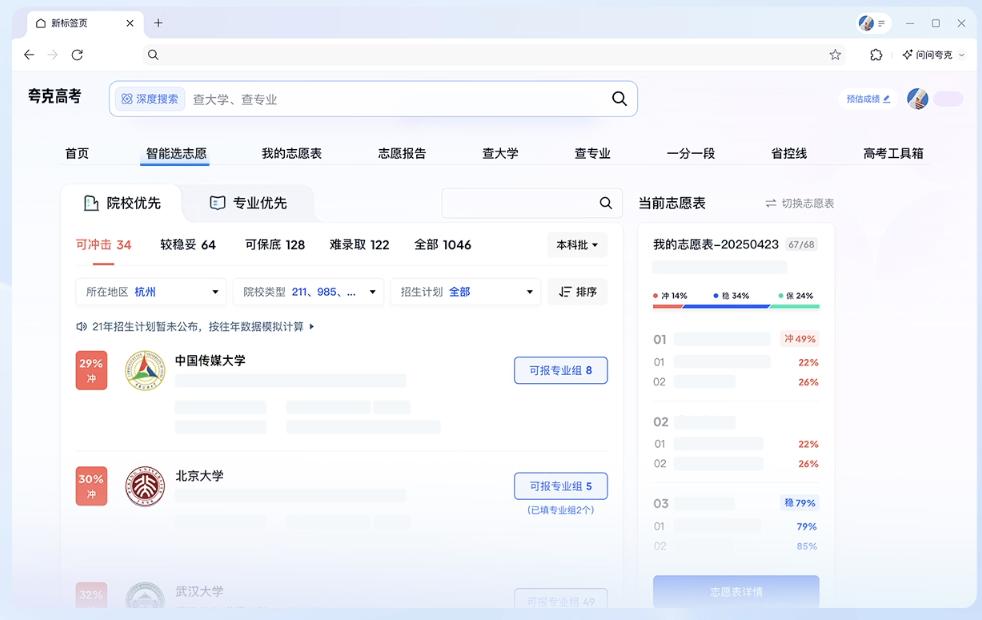Open the 招生计划 全部 dropdown
Viewport: 982px width, 620px height.
[x=465, y=291]
